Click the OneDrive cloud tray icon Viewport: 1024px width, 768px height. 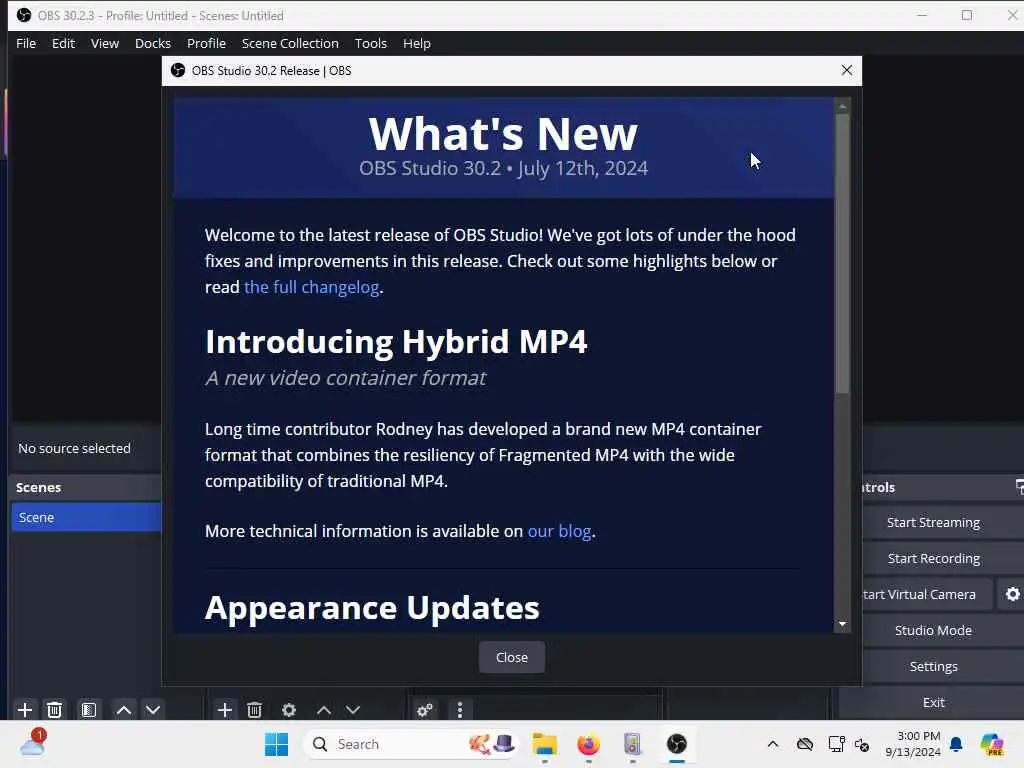(x=805, y=744)
